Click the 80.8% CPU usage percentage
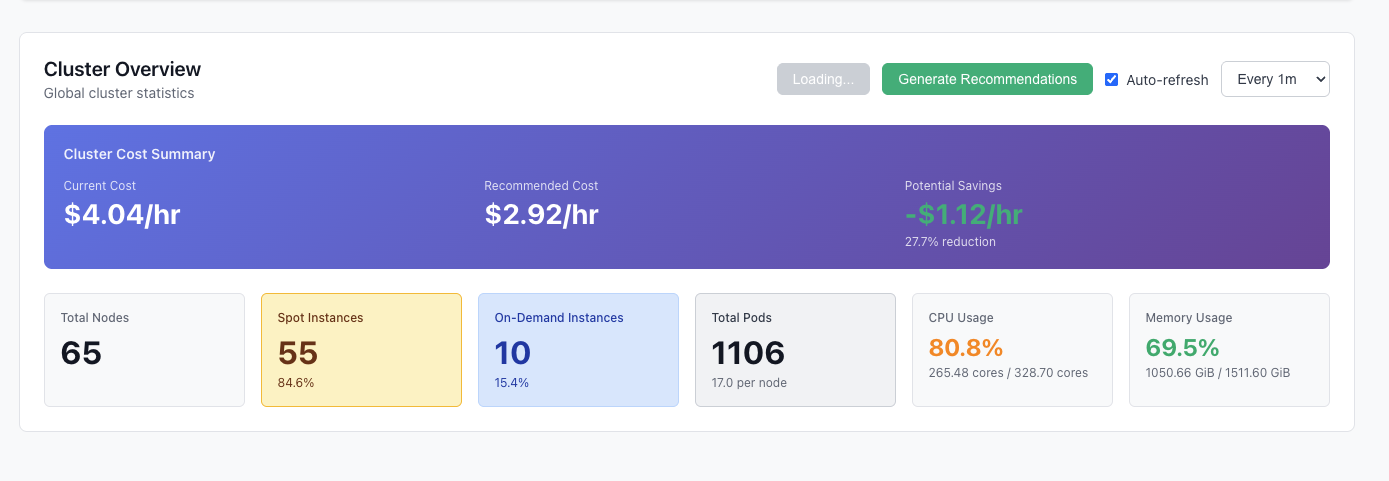Screen dimensions: 1389x481 coord(965,348)
